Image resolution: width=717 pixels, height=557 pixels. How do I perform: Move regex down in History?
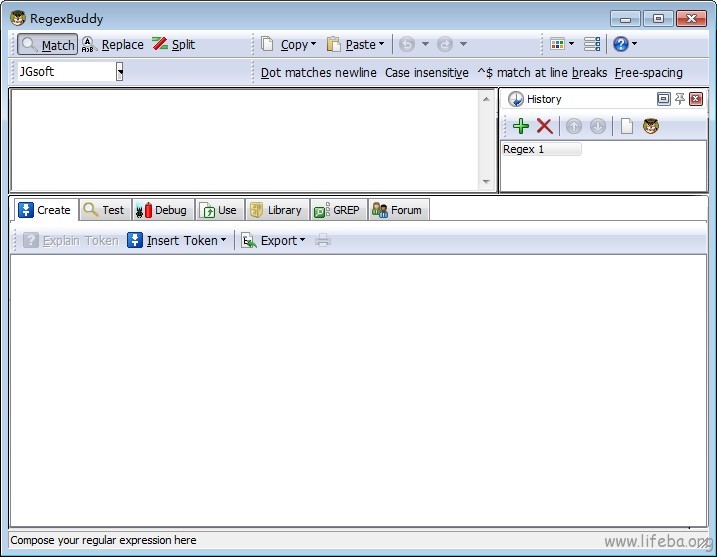598,126
